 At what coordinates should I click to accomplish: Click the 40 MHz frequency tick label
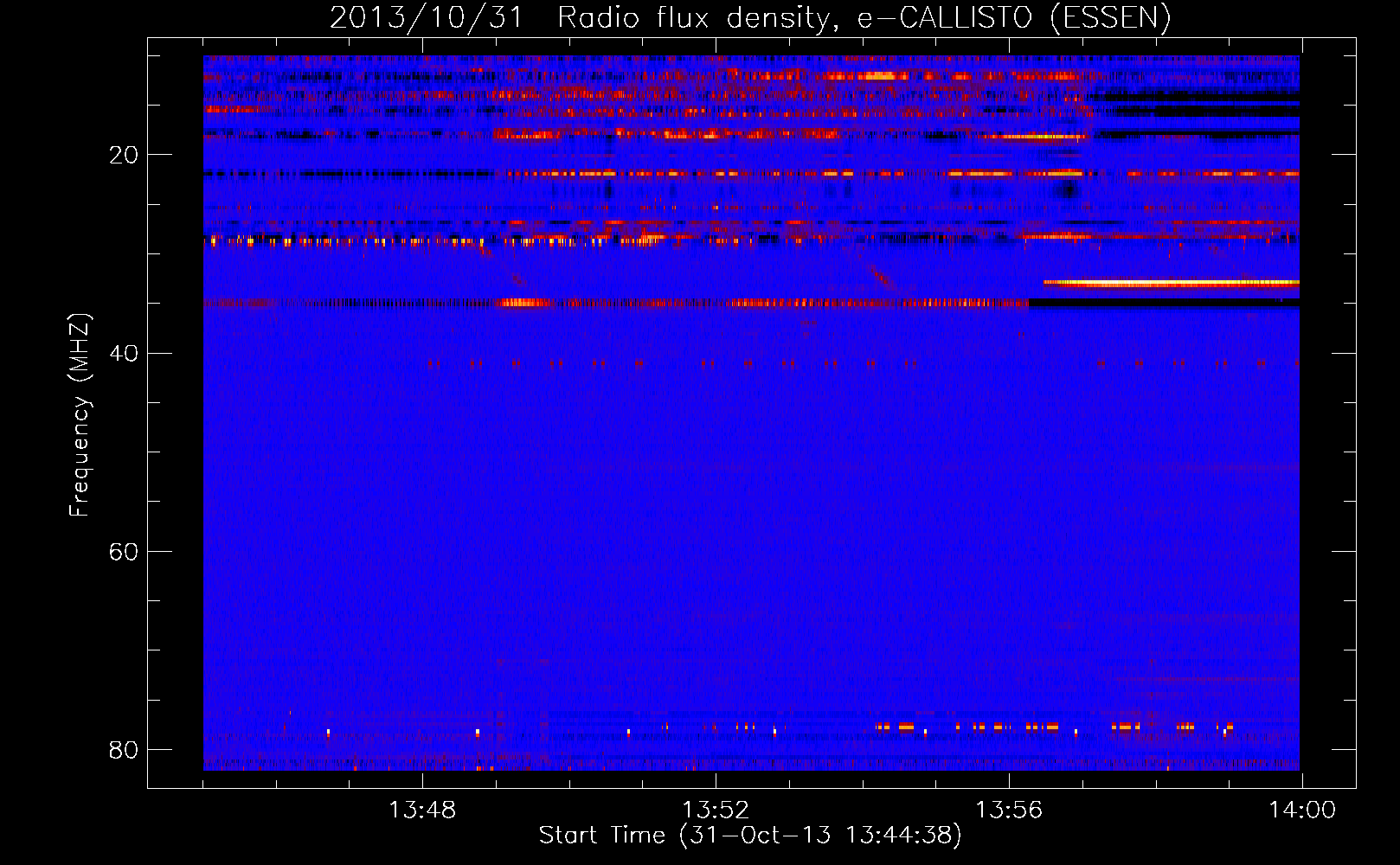coord(124,353)
